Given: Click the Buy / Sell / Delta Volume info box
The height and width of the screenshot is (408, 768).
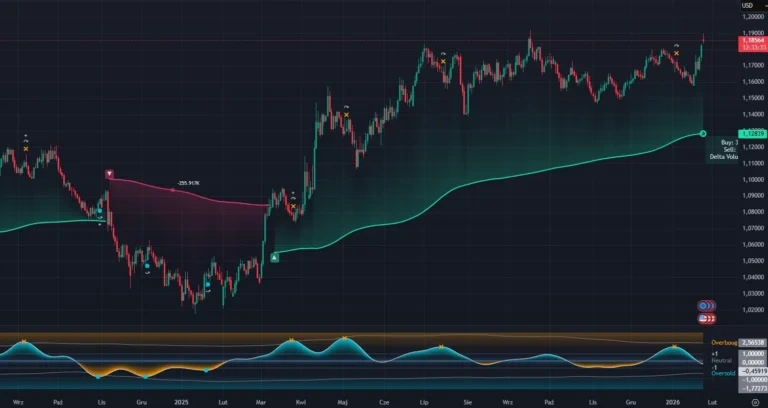Looking at the screenshot, I should click(722, 149).
